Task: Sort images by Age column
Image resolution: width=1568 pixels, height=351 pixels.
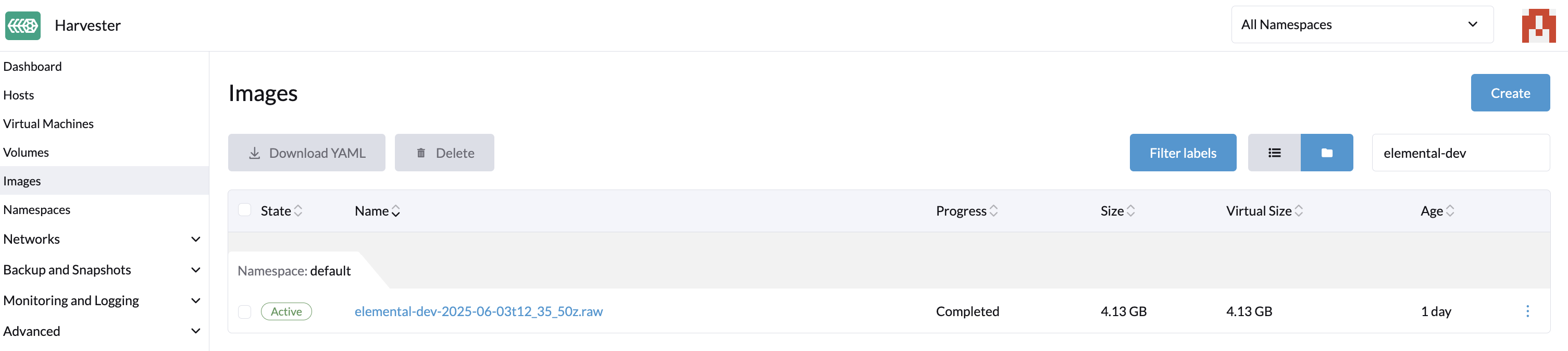Action: coord(1437,211)
